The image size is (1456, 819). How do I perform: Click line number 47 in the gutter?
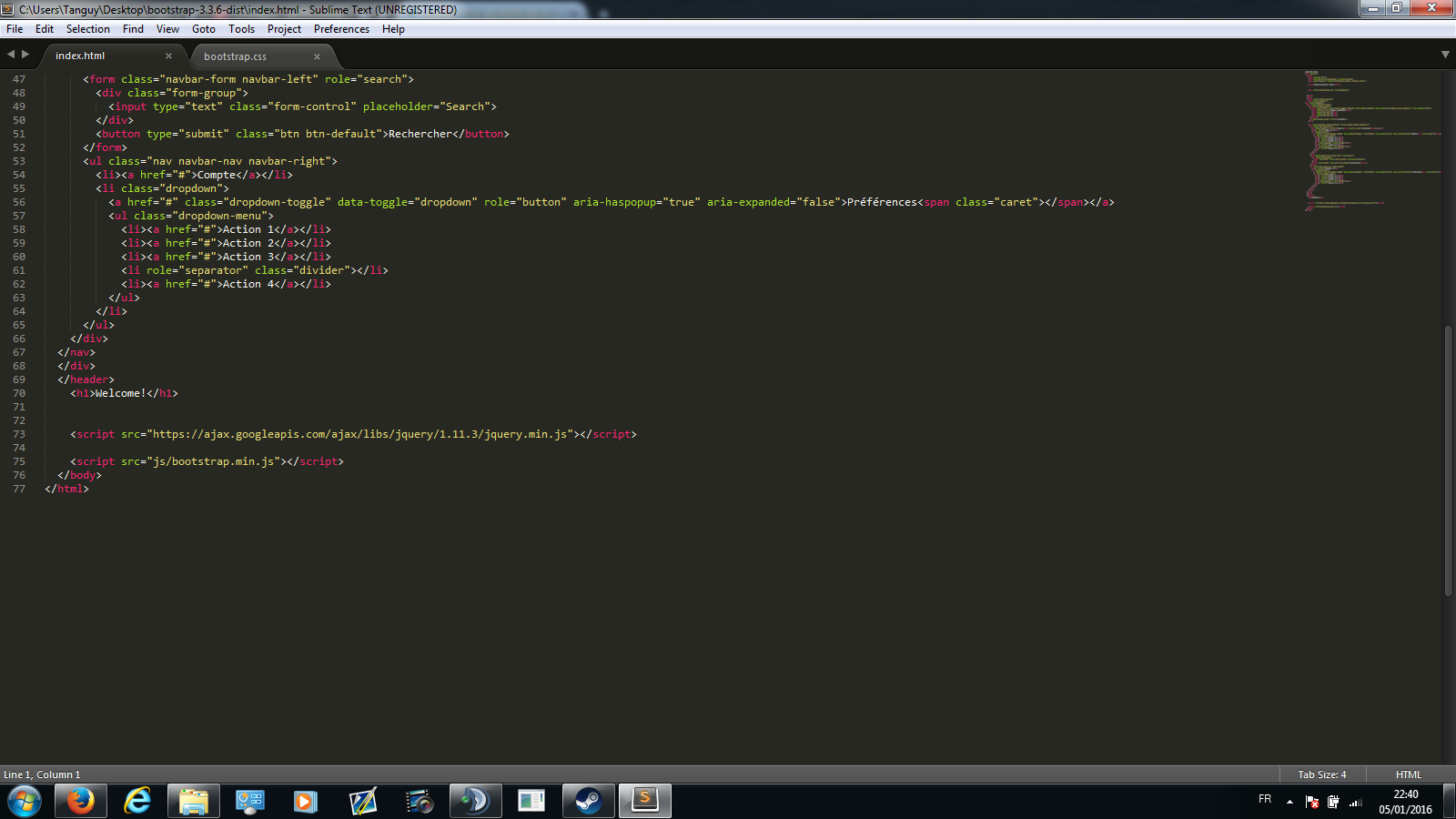coord(19,79)
